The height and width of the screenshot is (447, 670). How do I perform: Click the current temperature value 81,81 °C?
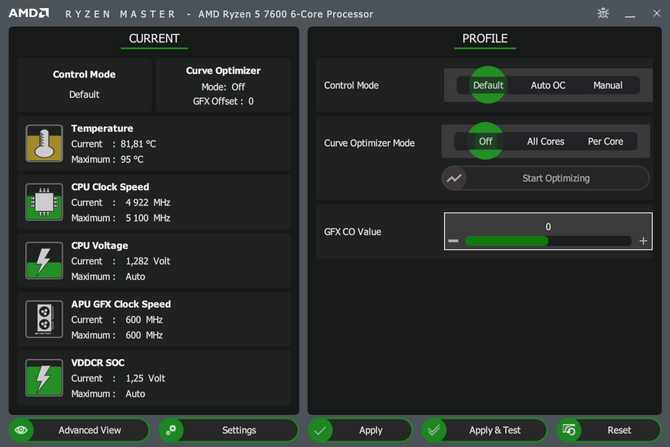pos(138,144)
